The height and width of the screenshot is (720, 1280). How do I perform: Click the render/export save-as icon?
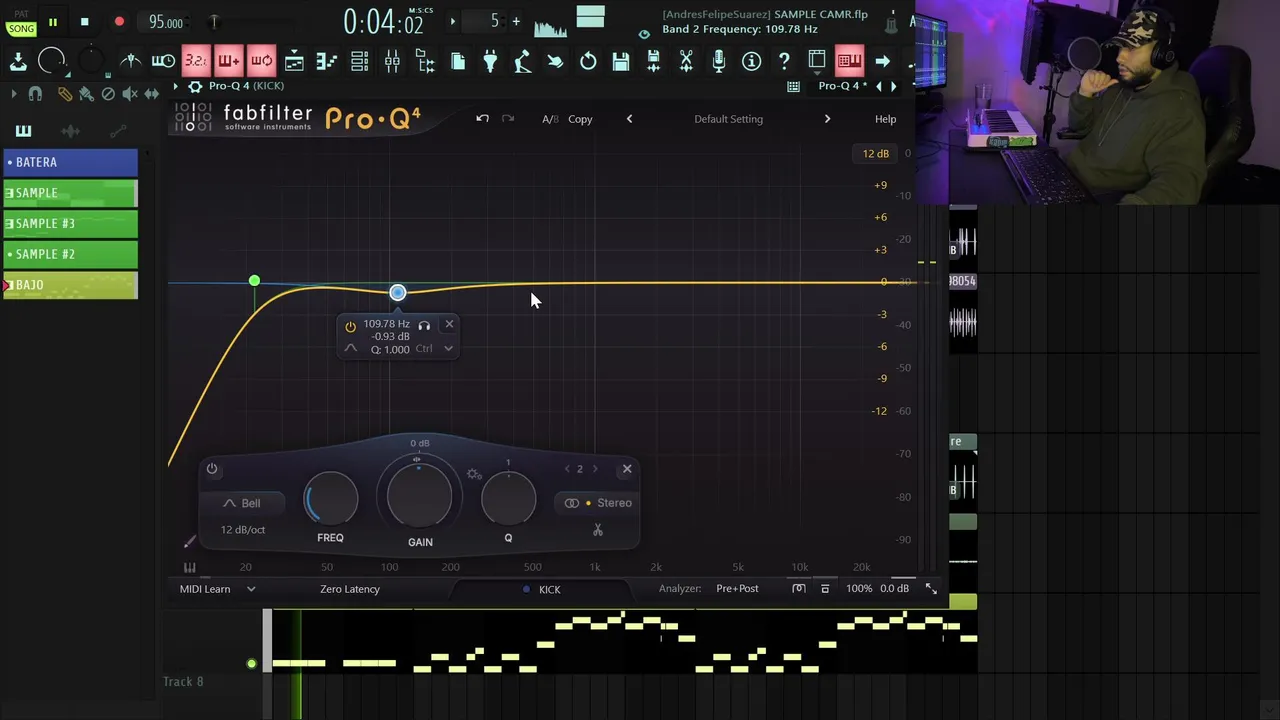tap(653, 61)
